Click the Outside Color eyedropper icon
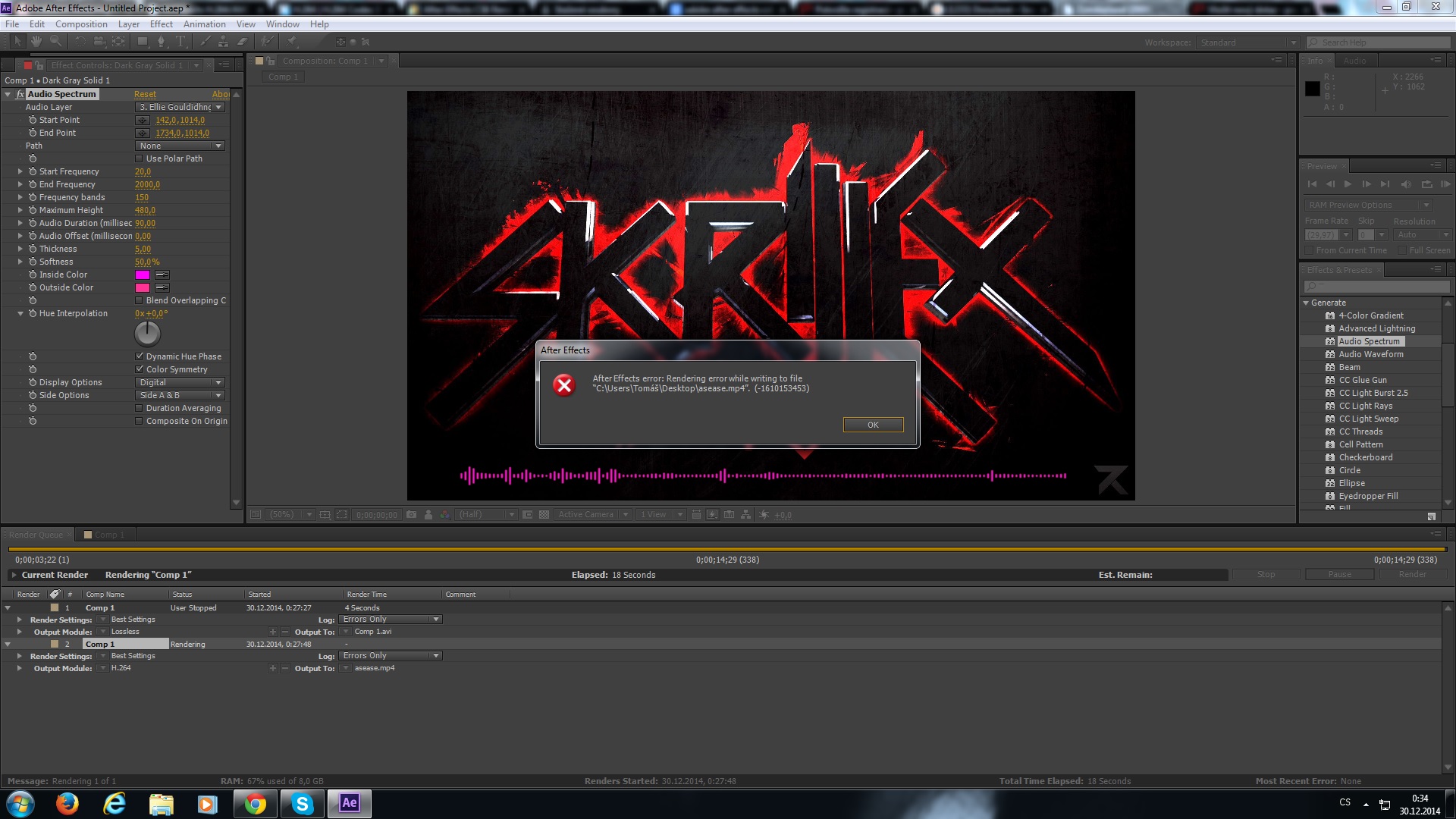The width and height of the screenshot is (1456, 819). coord(162,287)
